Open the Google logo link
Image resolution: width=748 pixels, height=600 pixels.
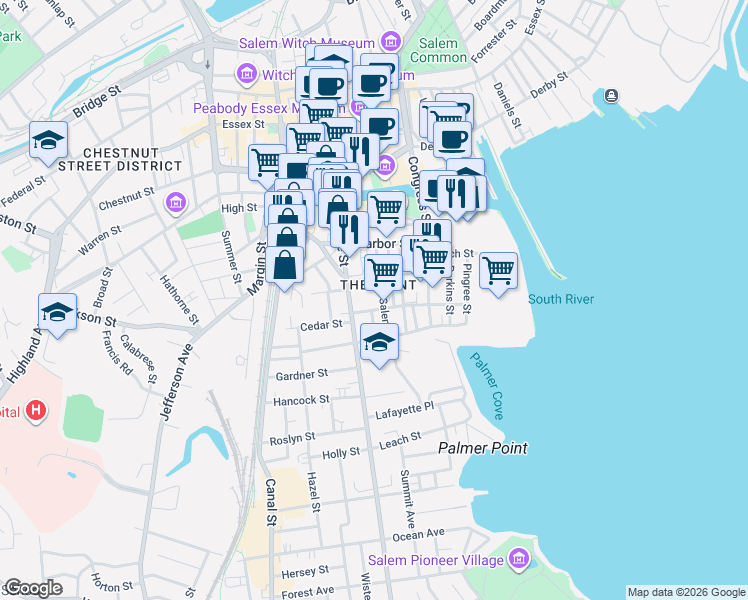point(33,588)
